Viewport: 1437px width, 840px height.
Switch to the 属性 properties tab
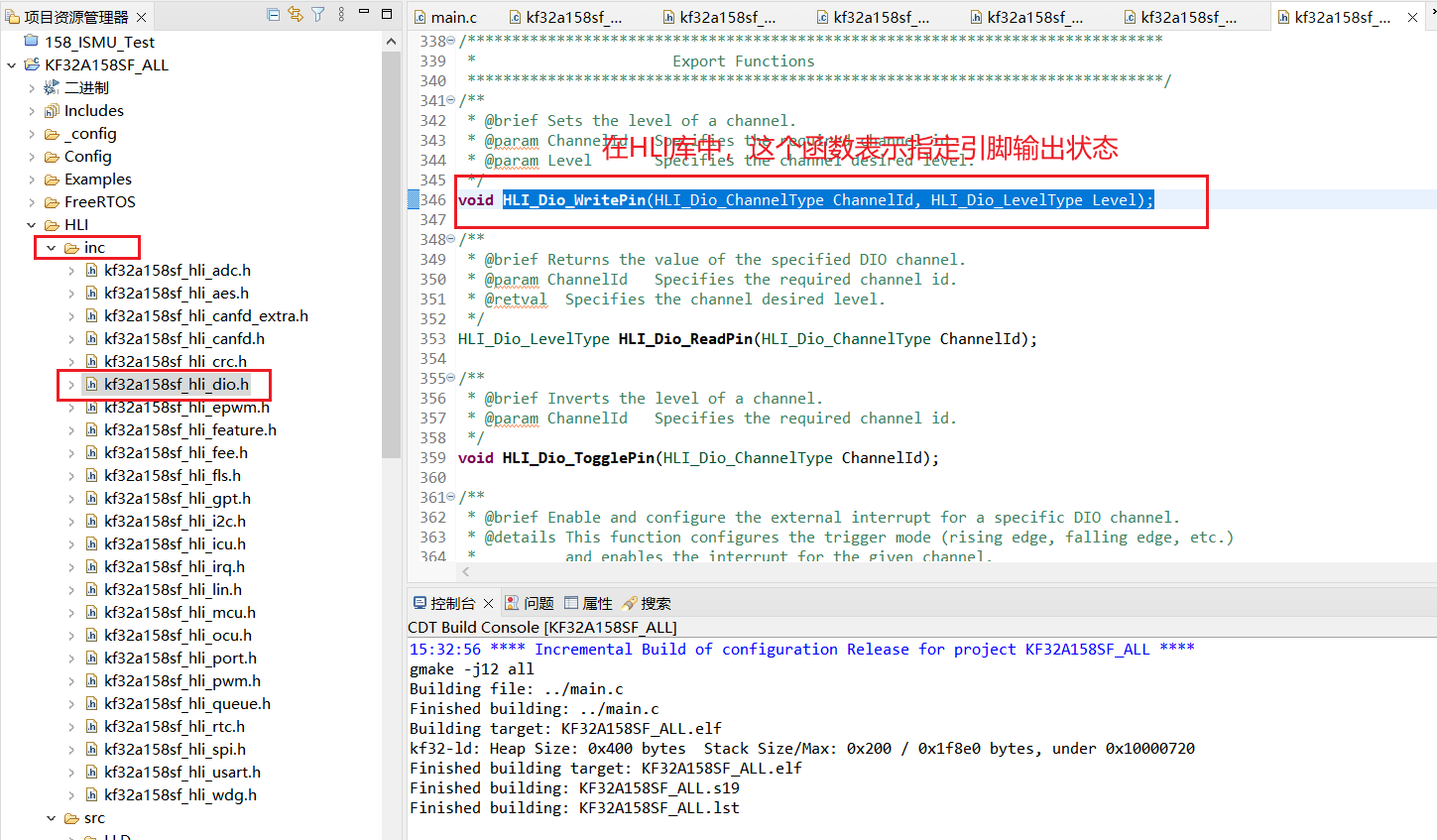pos(588,603)
